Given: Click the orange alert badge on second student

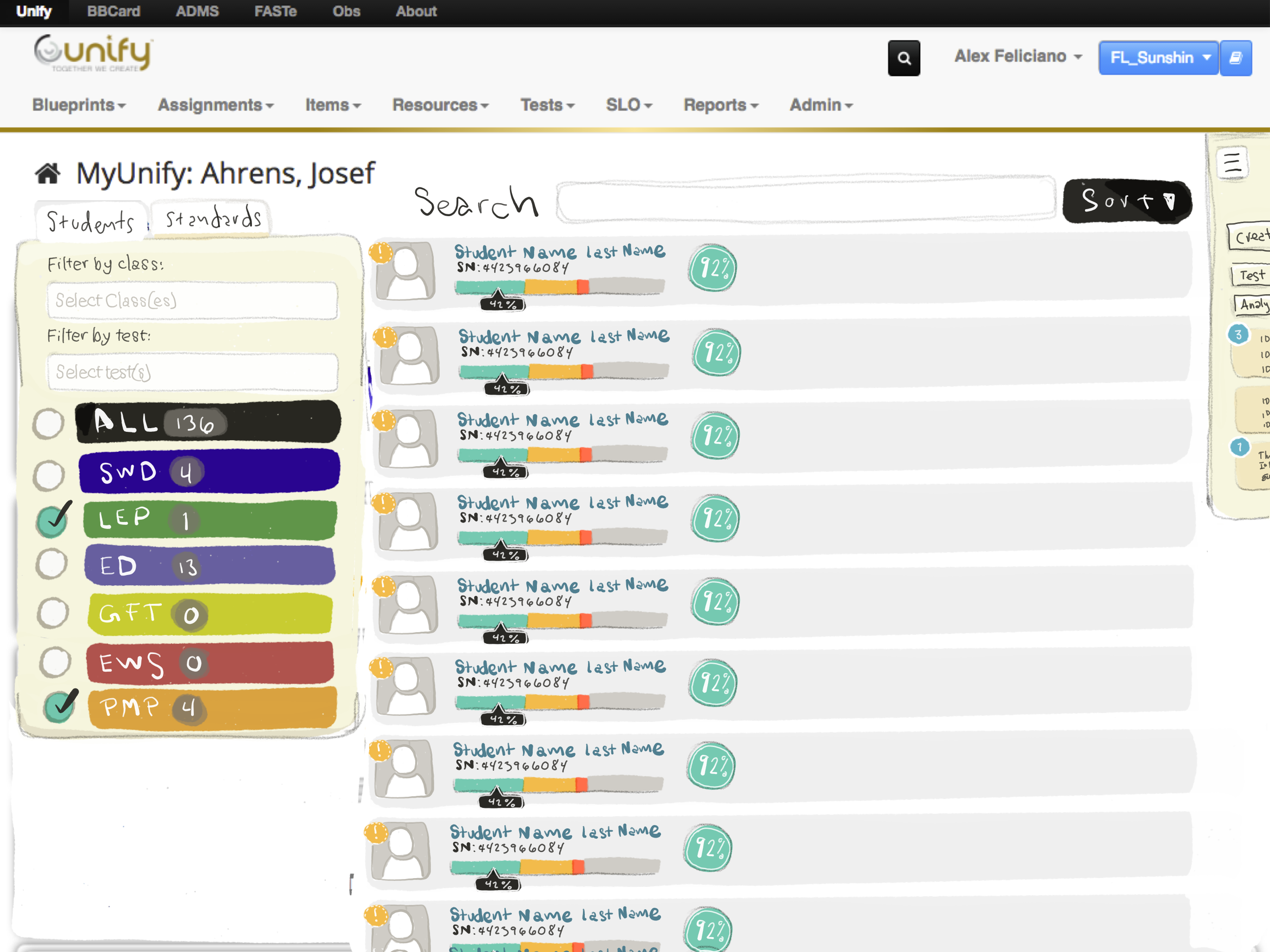Looking at the screenshot, I should [385, 337].
